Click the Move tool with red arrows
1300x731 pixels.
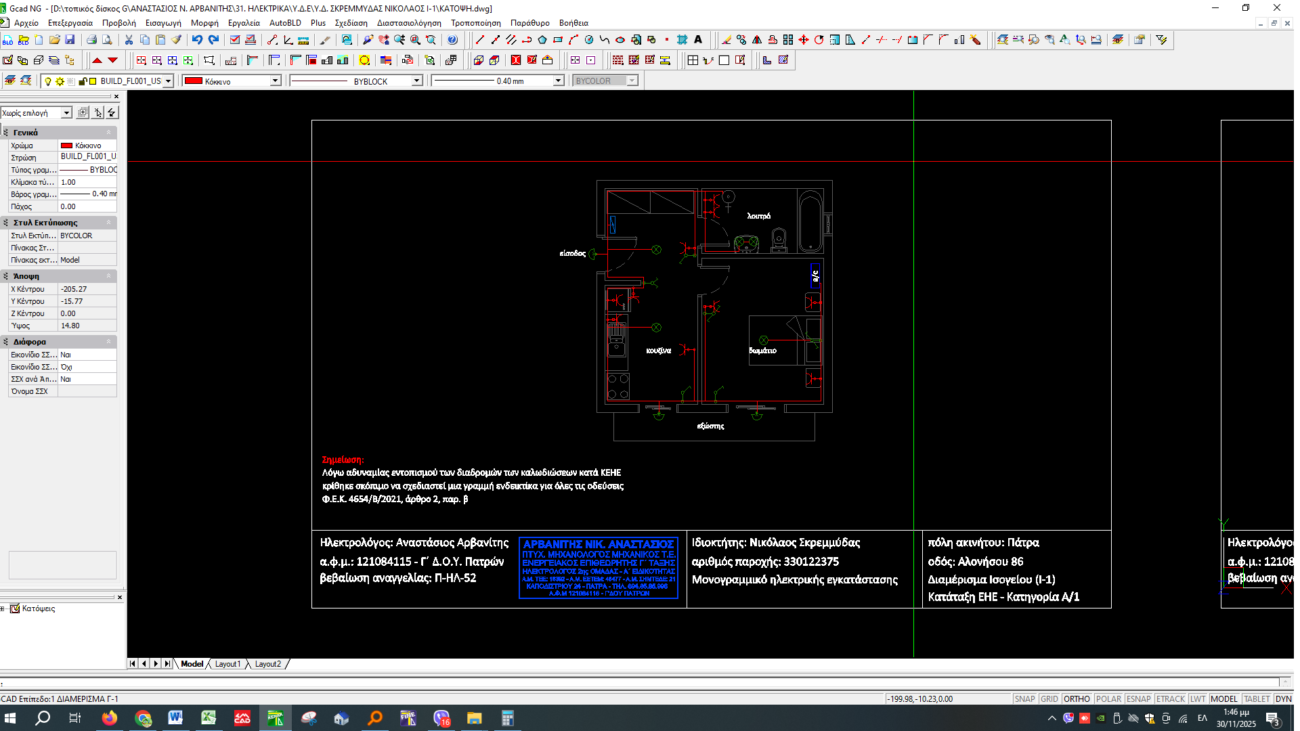tap(803, 40)
